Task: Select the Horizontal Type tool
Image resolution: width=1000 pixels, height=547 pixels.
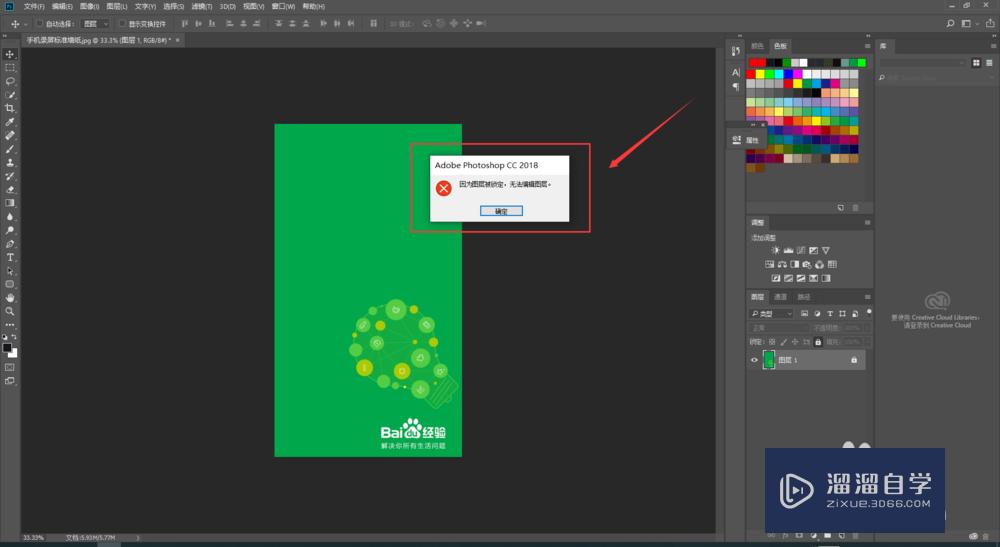Action: [10, 257]
